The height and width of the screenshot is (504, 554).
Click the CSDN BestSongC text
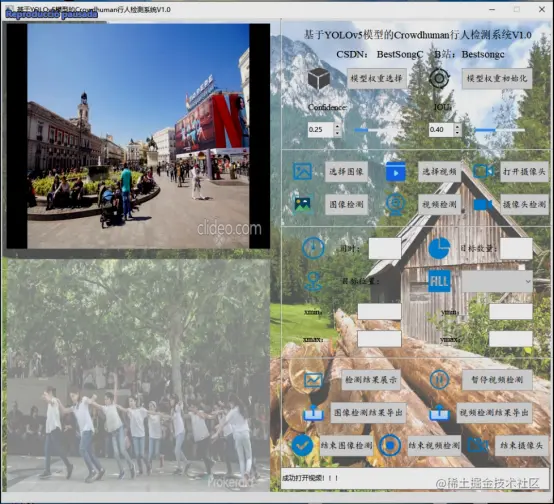[379, 54]
